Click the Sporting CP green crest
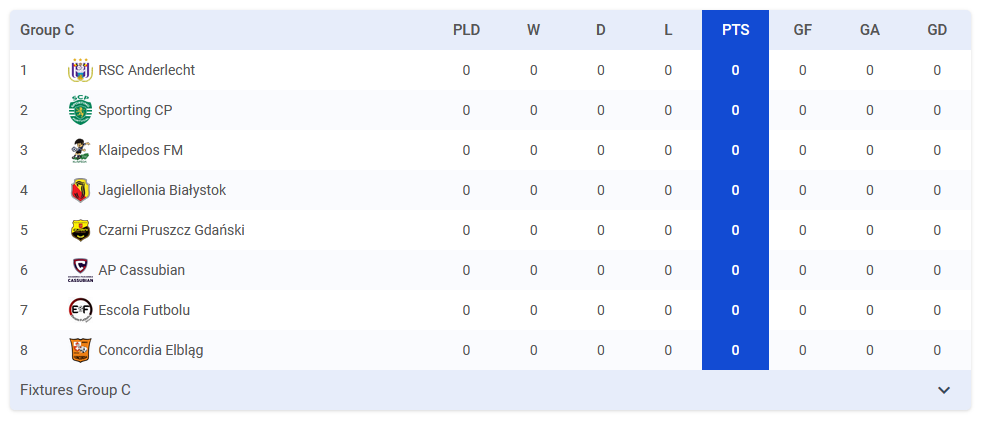981x426 pixels. coord(80,110)
